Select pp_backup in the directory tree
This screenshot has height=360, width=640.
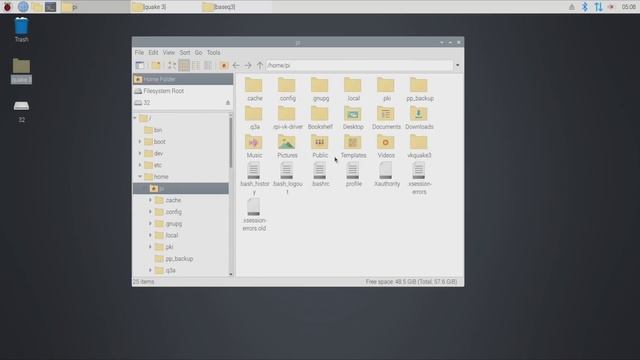pos(174,259)
